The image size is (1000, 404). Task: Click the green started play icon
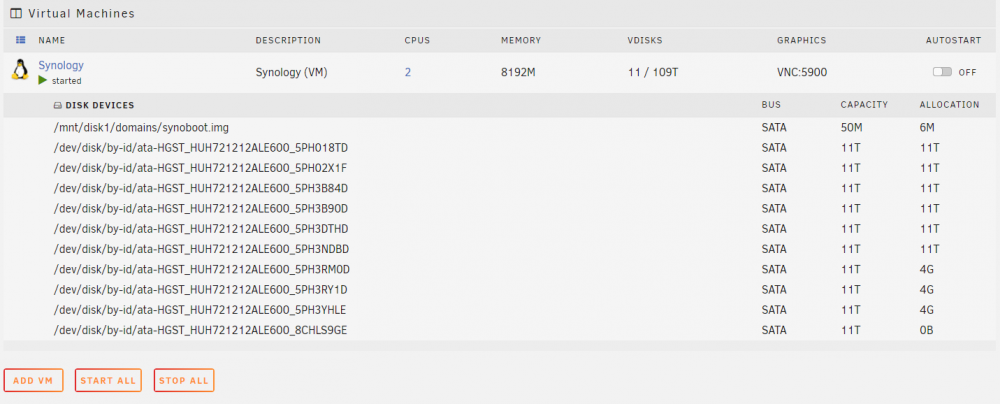(43, 80)
